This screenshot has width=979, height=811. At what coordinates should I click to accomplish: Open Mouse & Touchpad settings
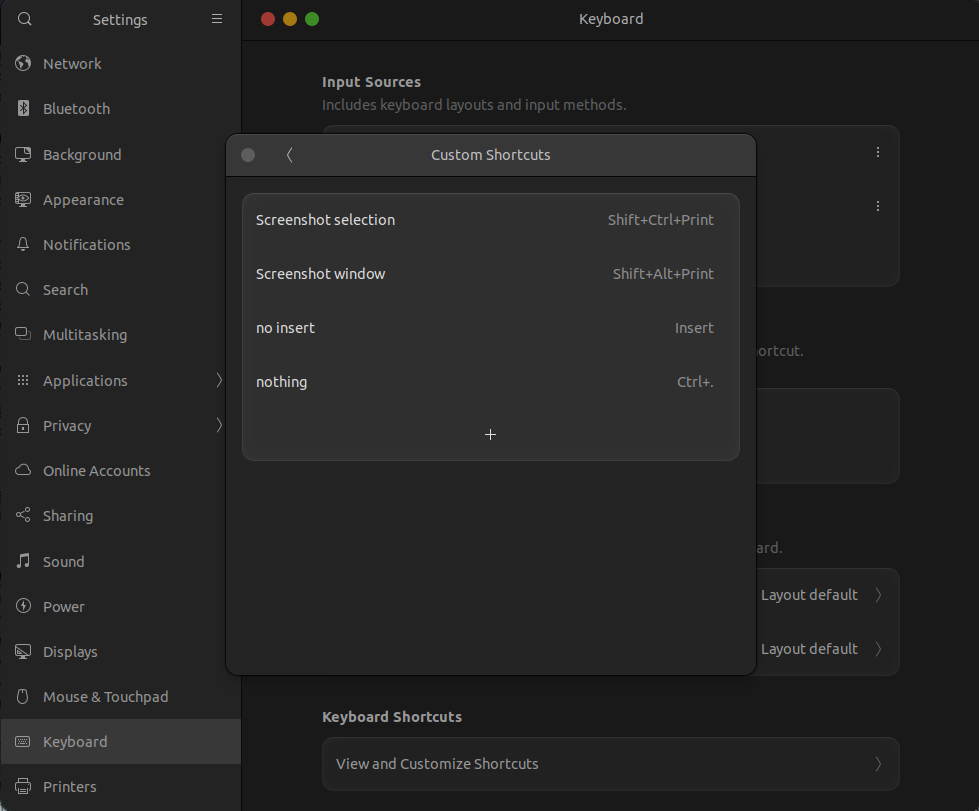[105, 697]
